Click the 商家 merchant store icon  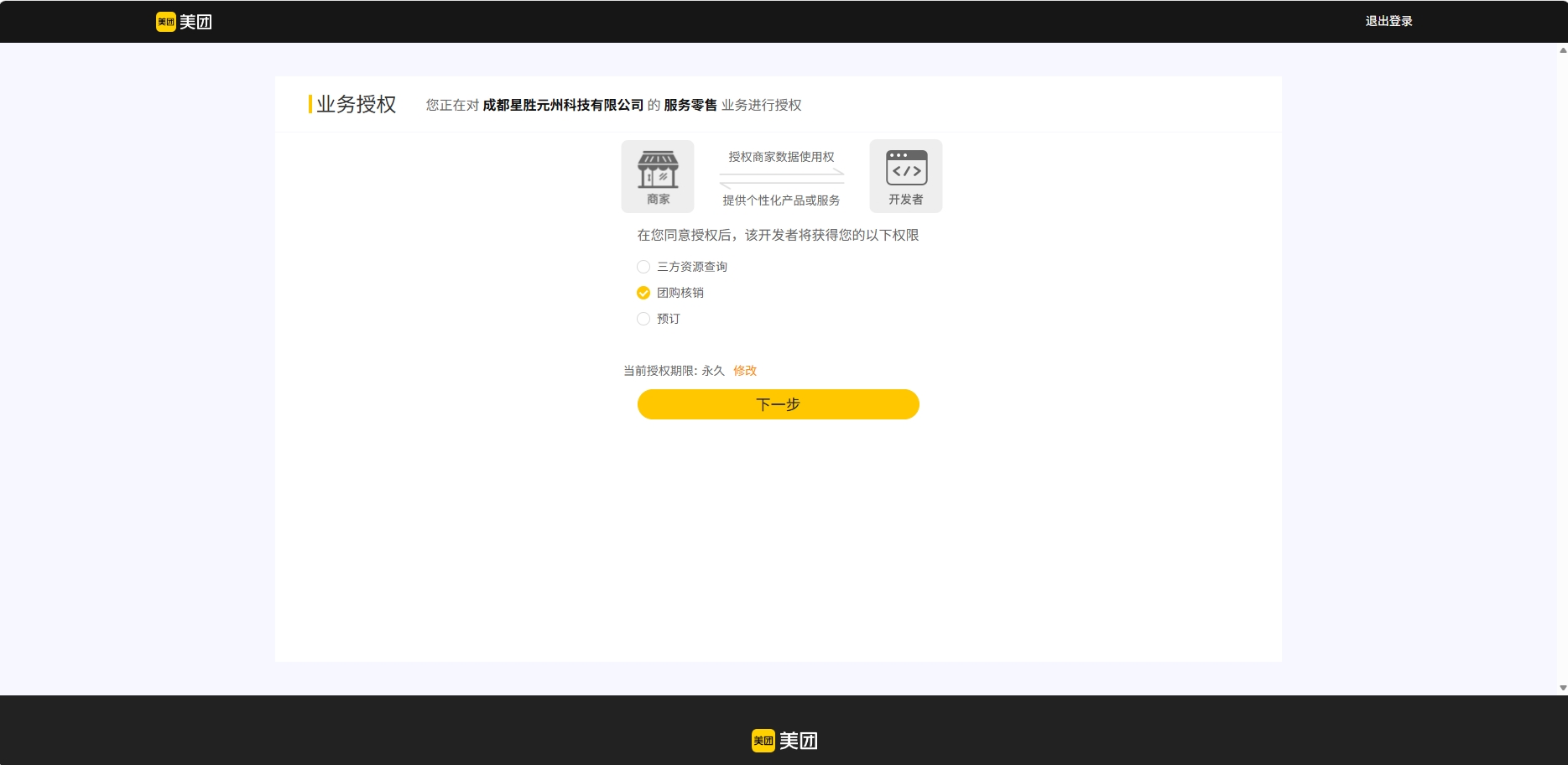(x=658, y=176)
